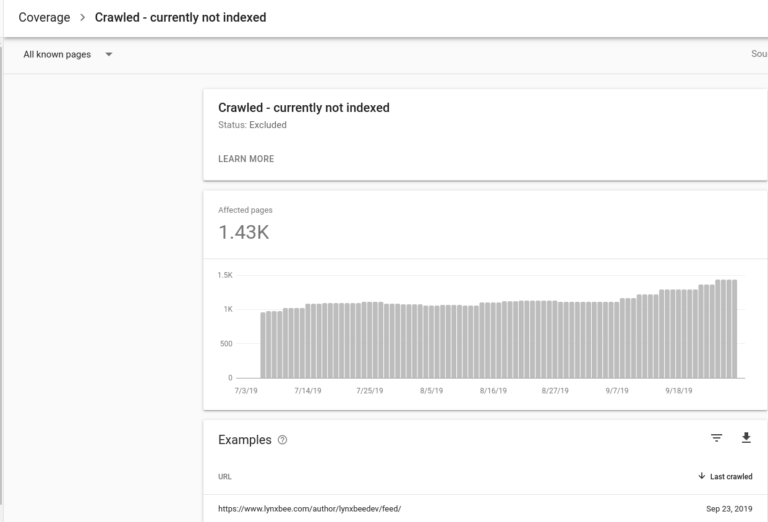The width and height of the screenshot is (768, 522).
Task: Select the Status: Excluded text
Action: tap(252, 125)
